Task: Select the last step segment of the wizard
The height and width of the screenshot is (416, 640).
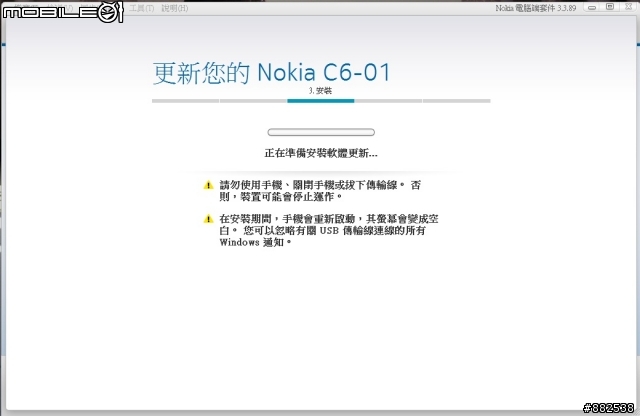Action: pyautogui.click(x=457, y=101)
